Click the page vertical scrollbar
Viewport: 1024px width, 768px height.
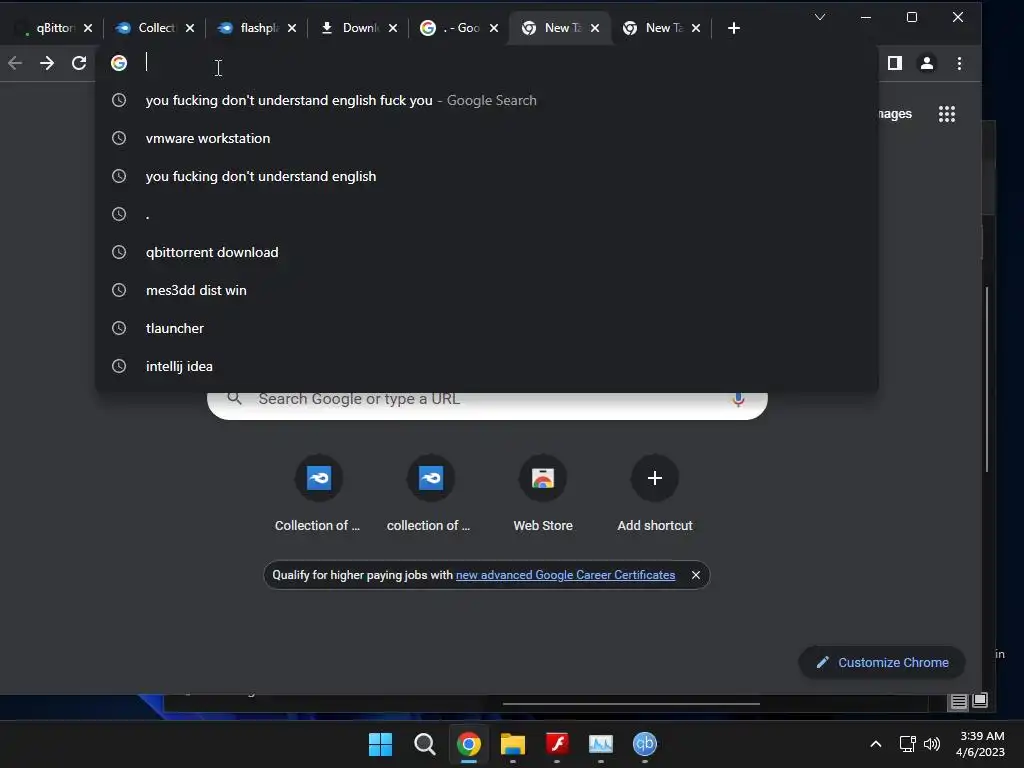click(x=987, y=379)
